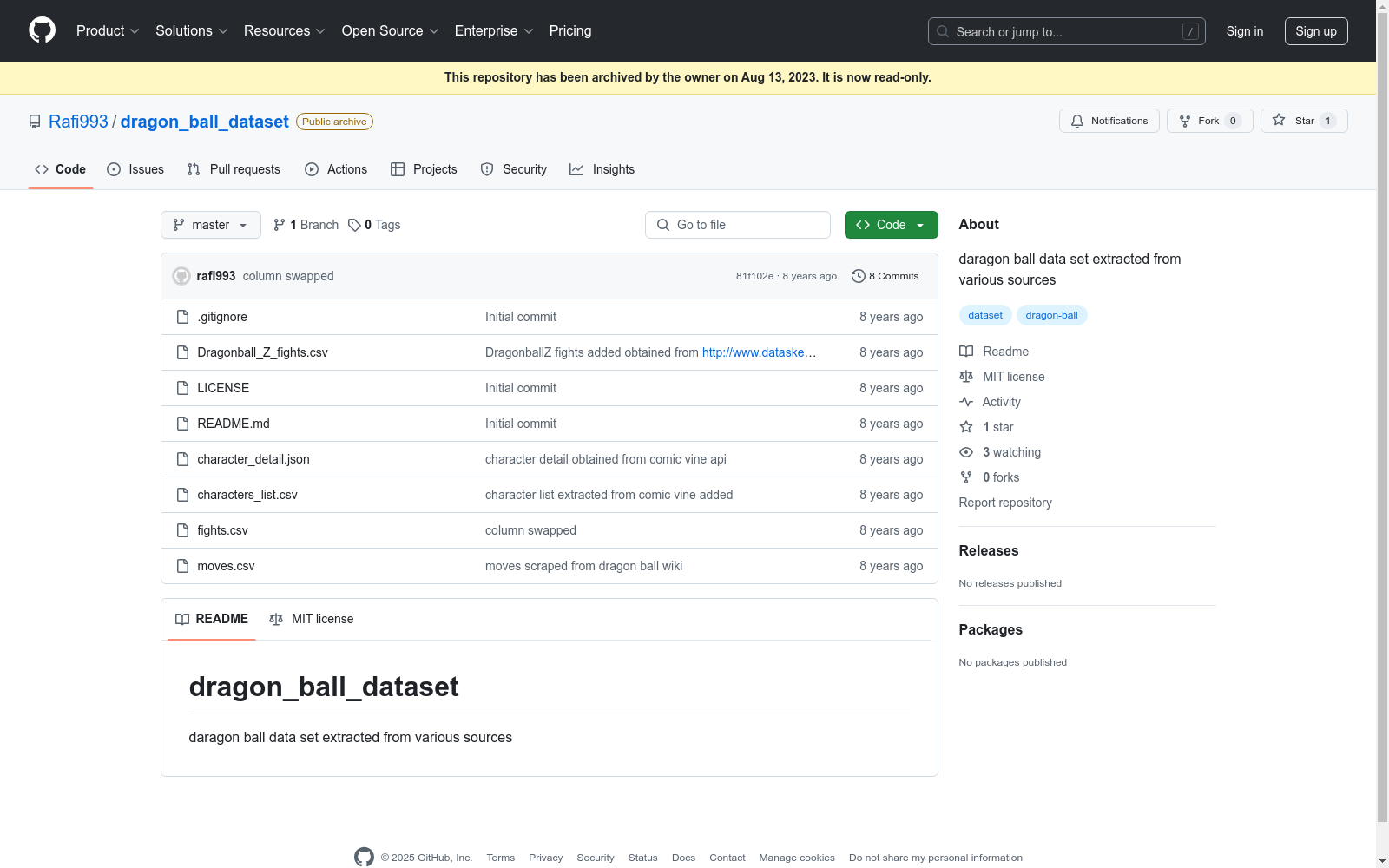Open the Pull requests tab
The image size is (1389, 868).
pyautogui.click(x=234, y=169)
